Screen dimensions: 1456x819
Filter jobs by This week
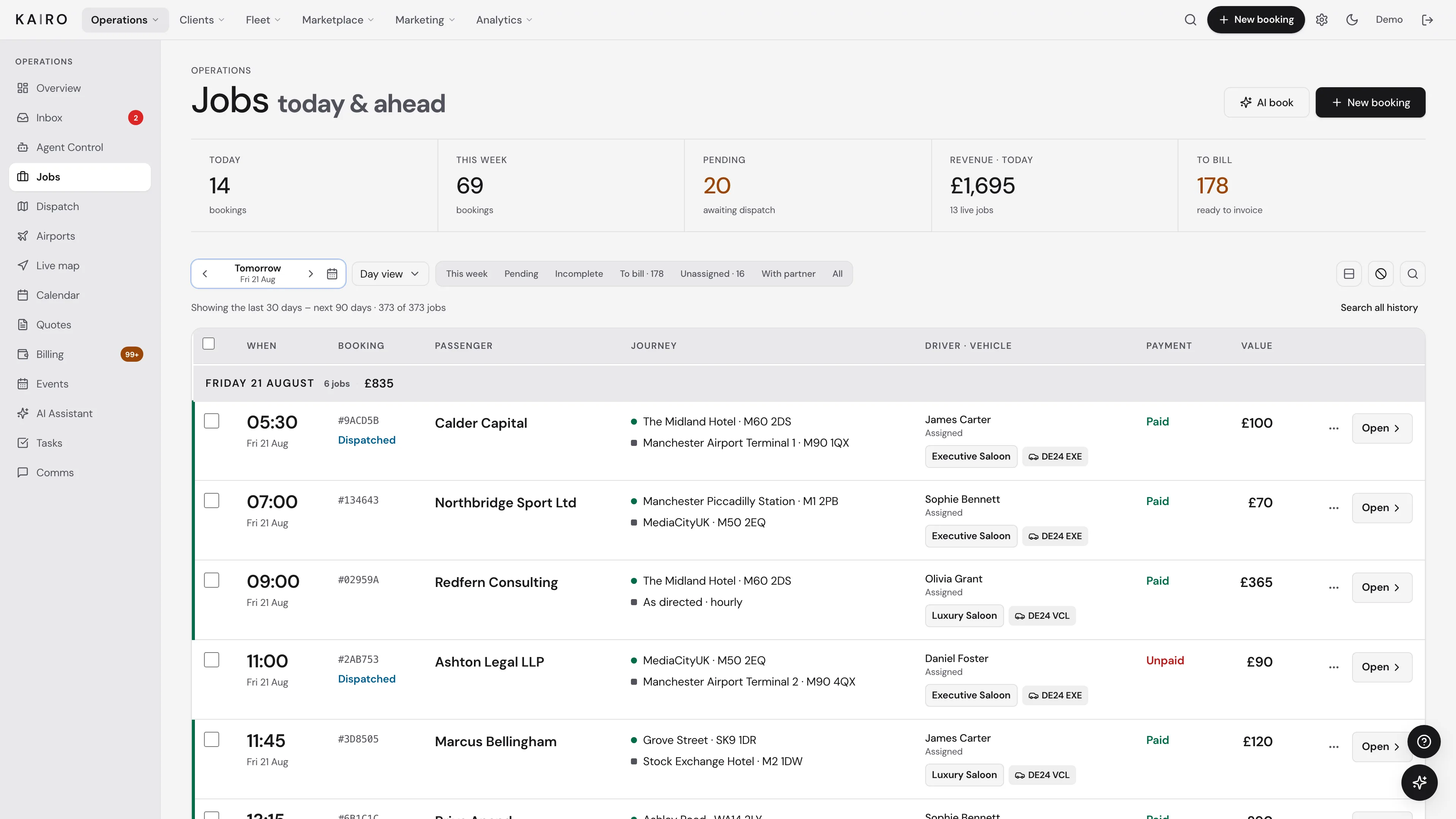(x=466, y=273)
